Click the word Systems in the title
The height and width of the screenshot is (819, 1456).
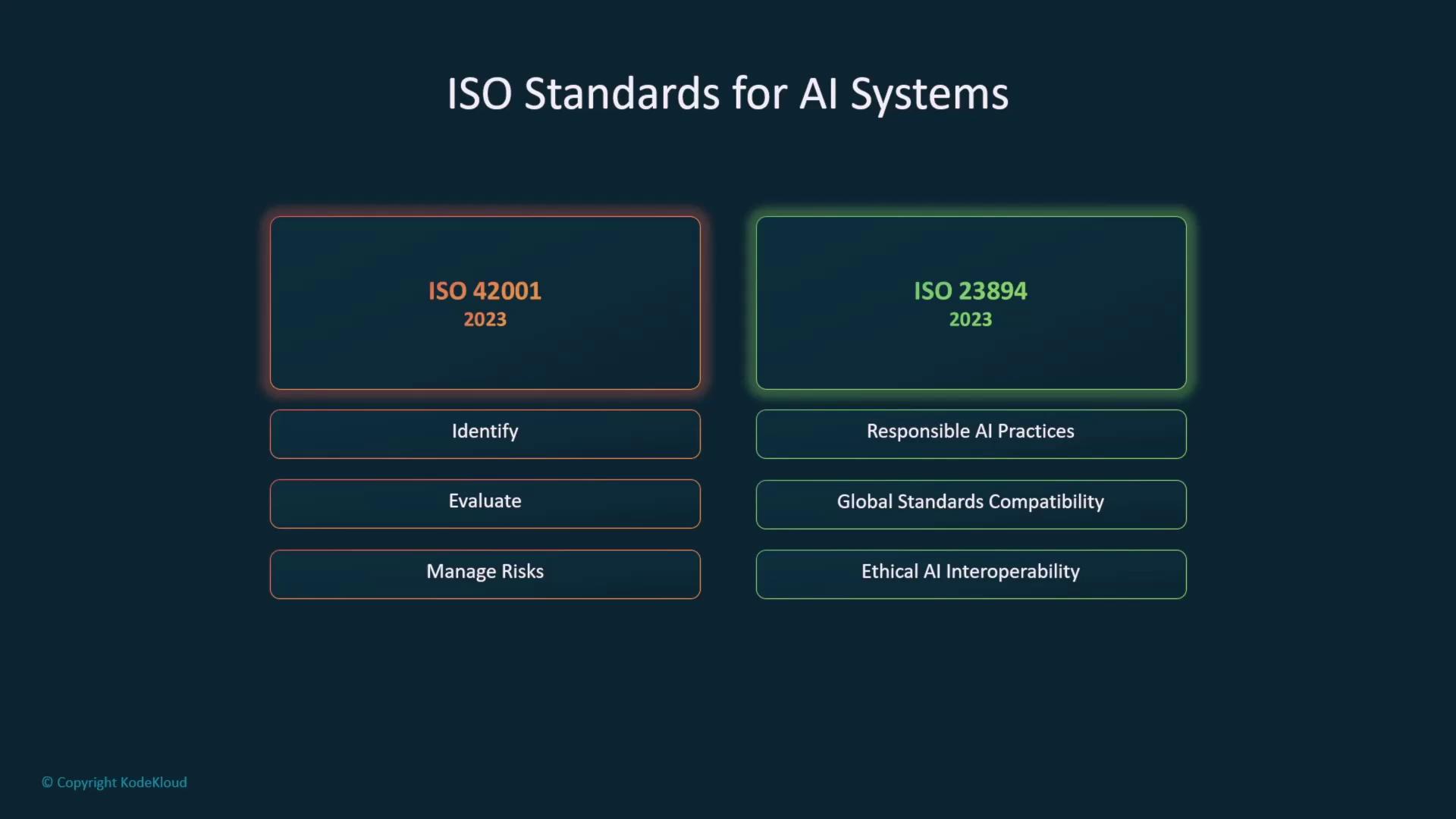pos(929,96)
